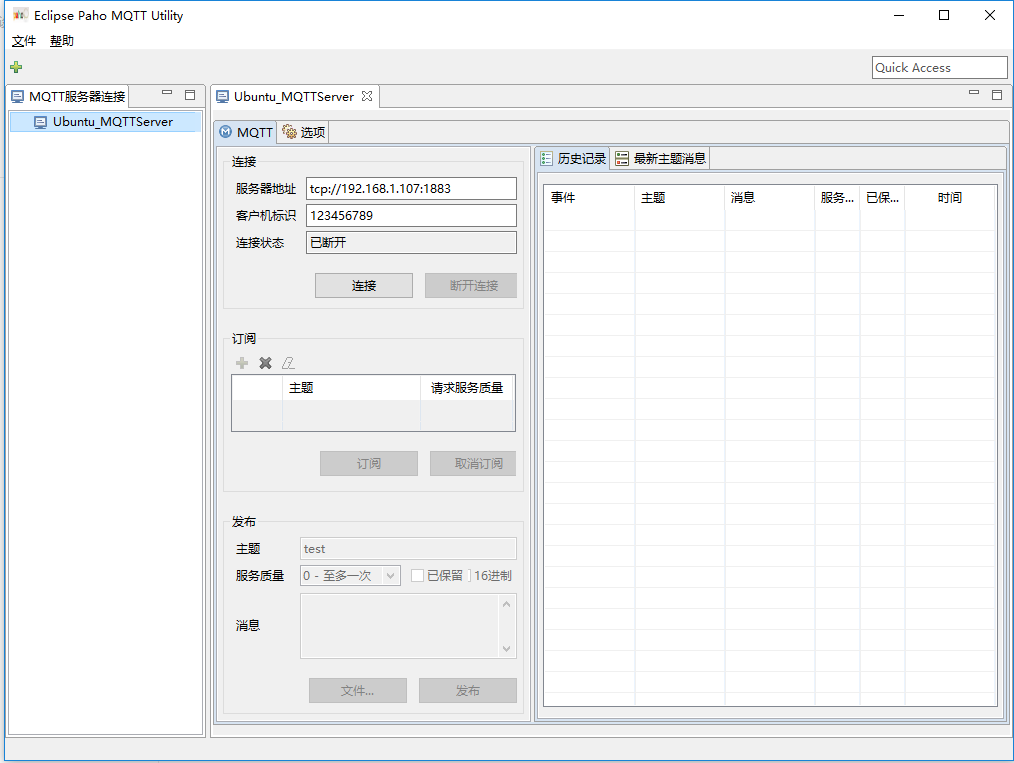Click the 时间 column header

[x=950, y=198]
